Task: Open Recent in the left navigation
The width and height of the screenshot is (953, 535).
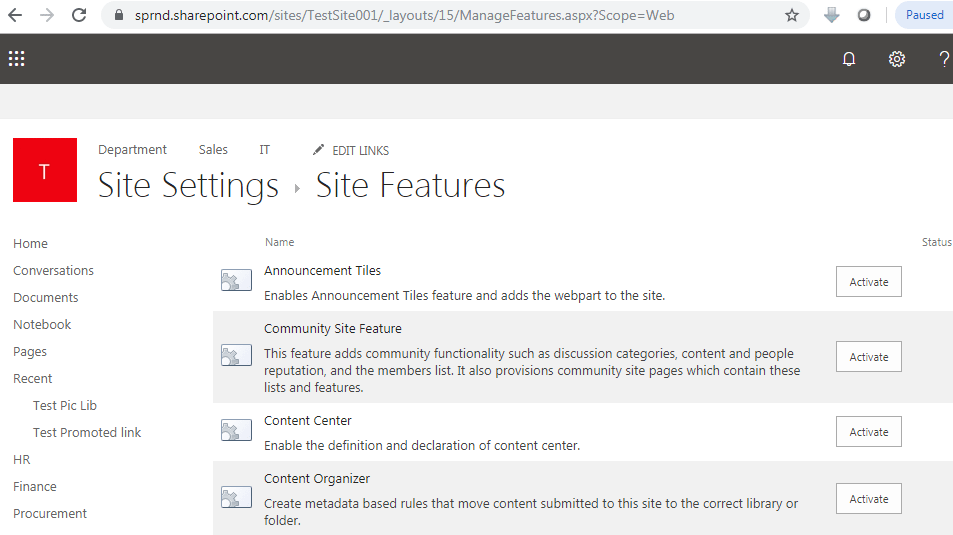Action: (33, 378)
